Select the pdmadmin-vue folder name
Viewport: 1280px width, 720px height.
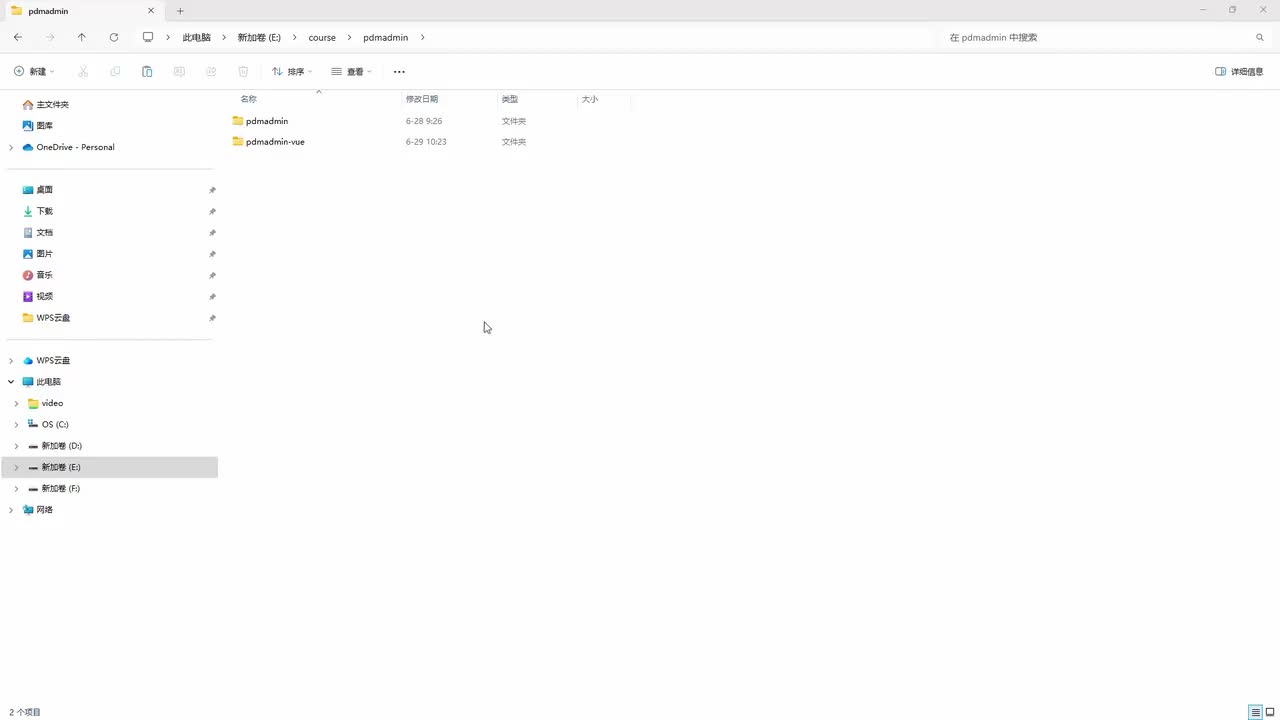coord(275,142)
